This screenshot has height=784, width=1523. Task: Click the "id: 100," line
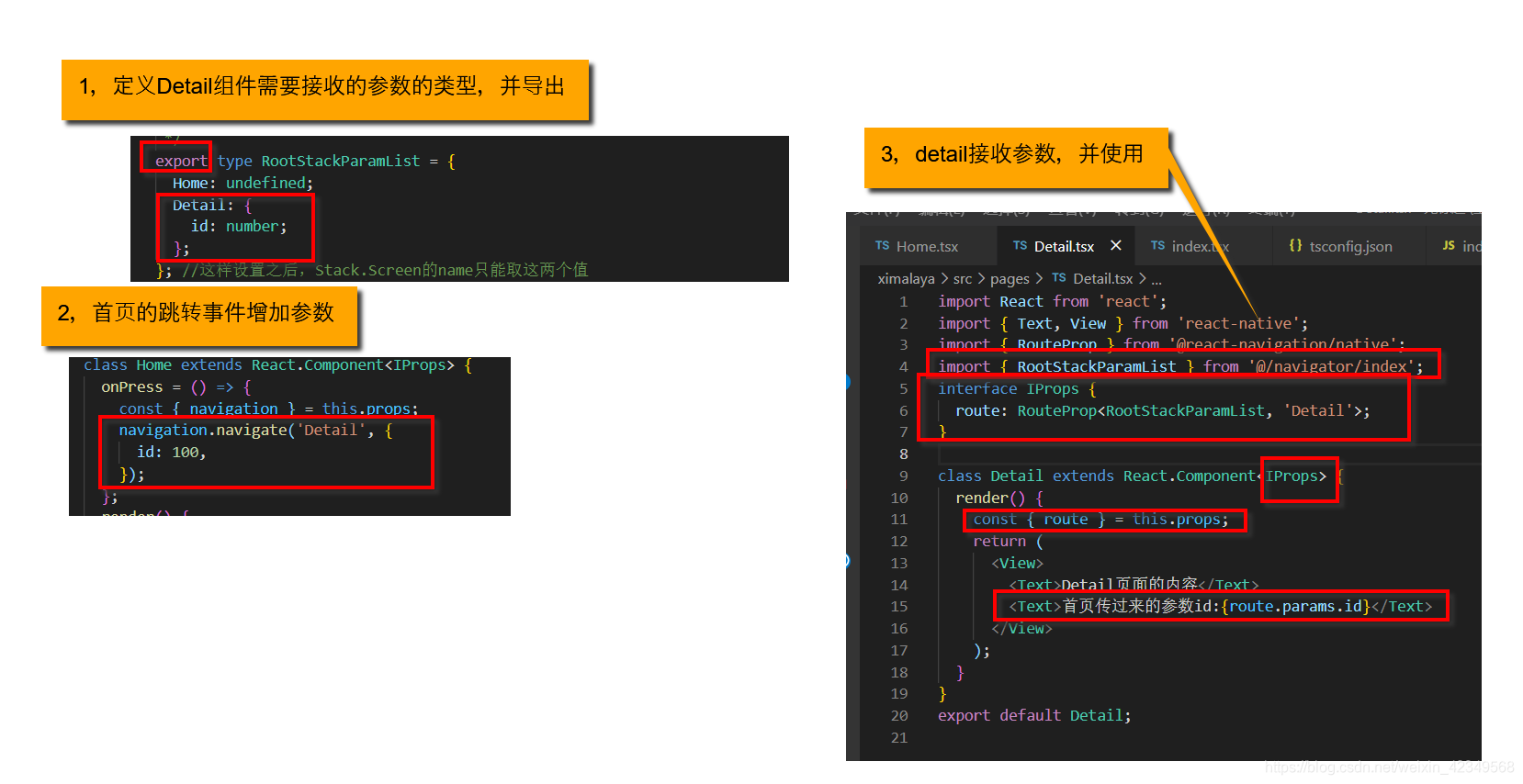pos(172,452)
